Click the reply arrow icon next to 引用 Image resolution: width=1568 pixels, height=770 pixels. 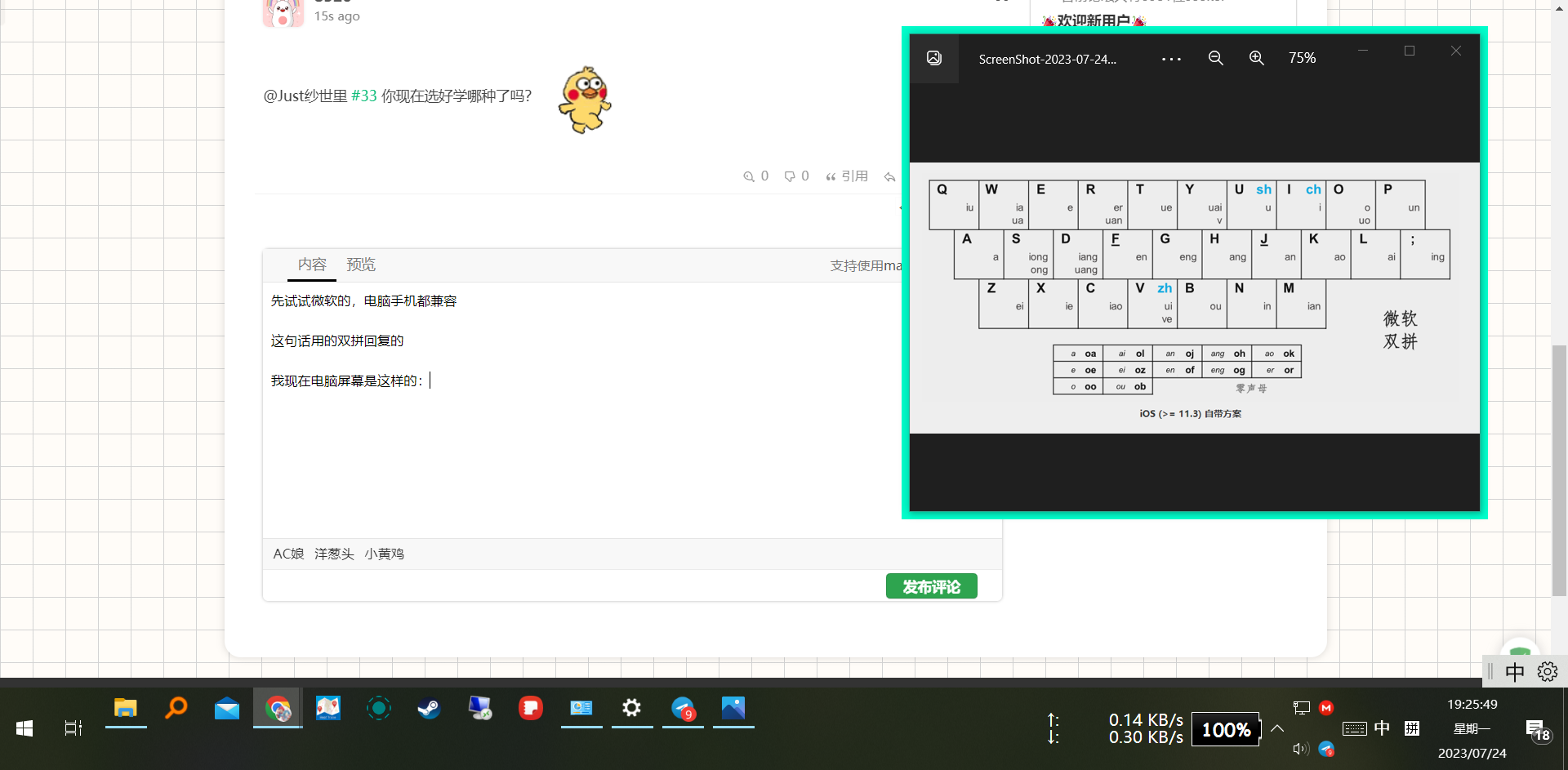(x=890, y=176)
